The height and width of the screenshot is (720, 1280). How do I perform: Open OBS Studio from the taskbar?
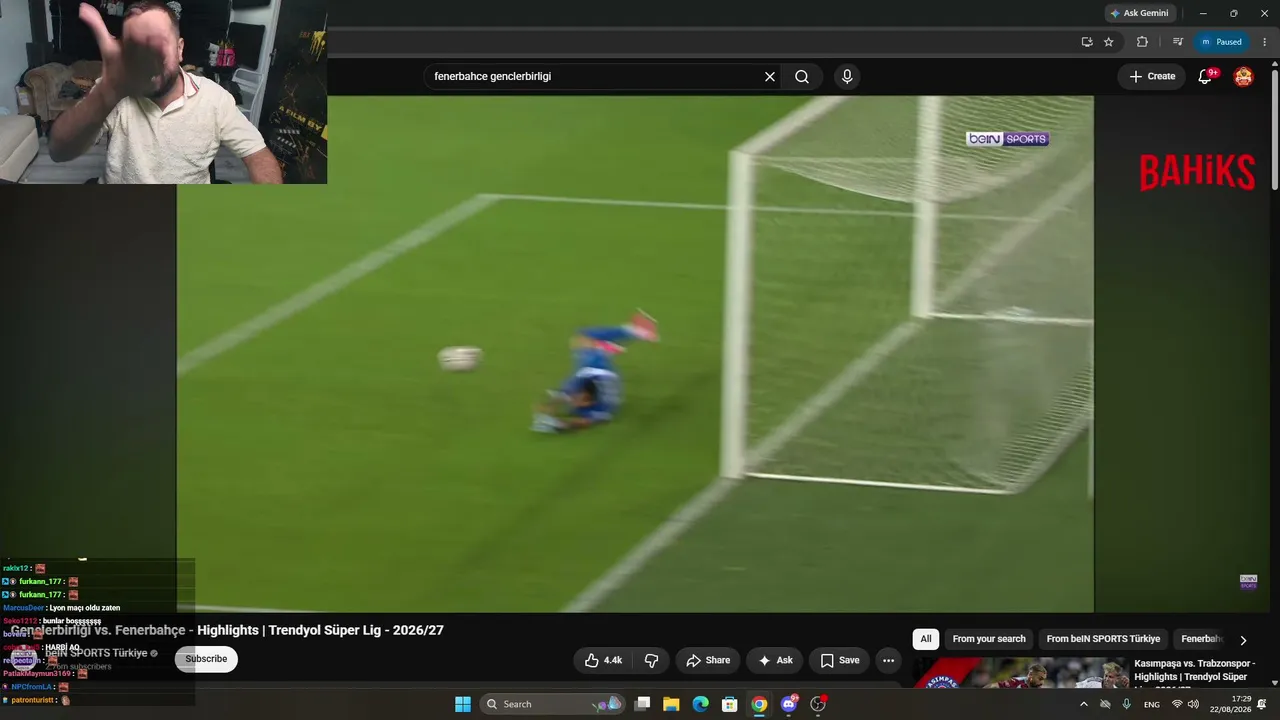click(818, 704)
